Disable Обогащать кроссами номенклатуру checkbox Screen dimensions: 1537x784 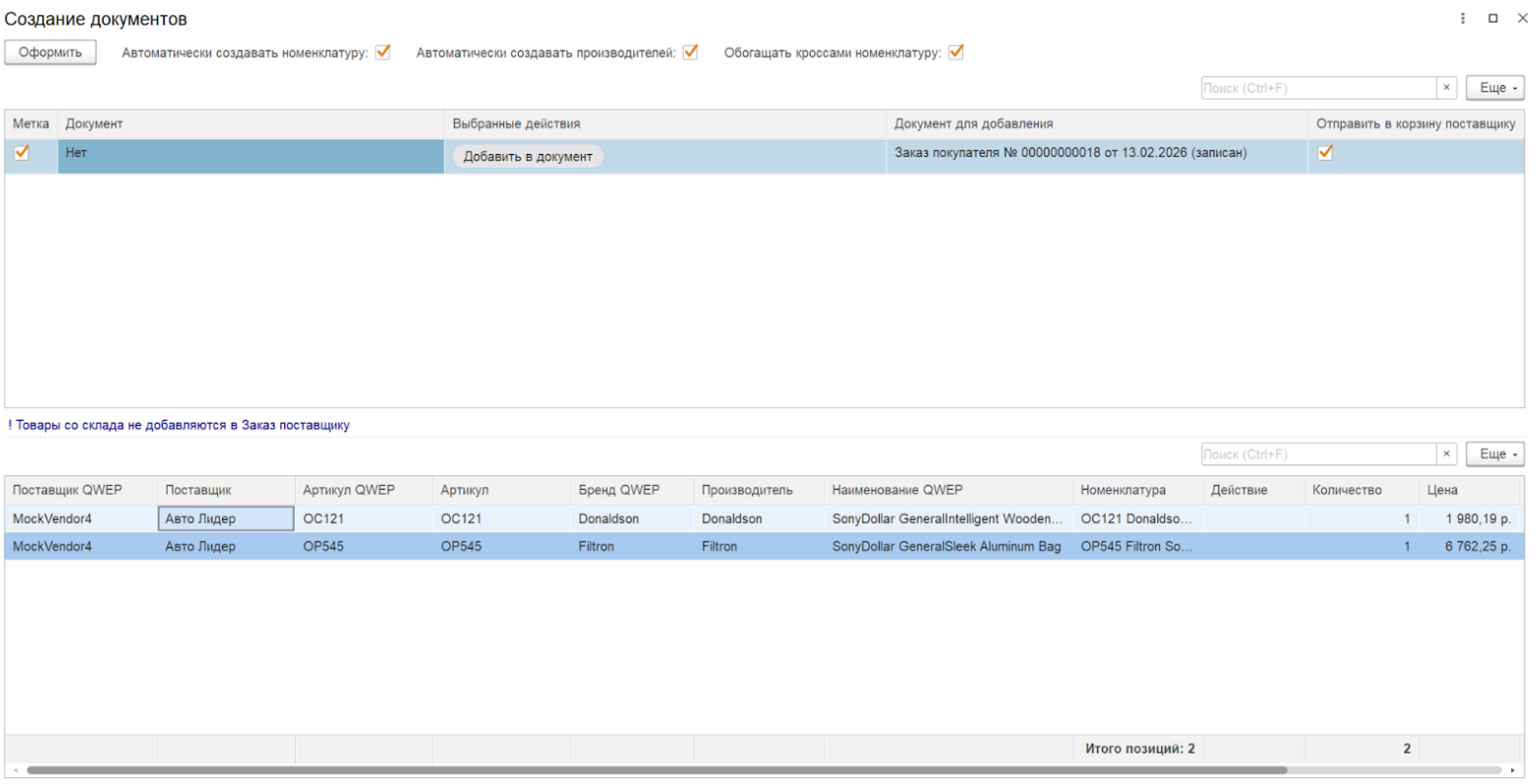point(955,52)
